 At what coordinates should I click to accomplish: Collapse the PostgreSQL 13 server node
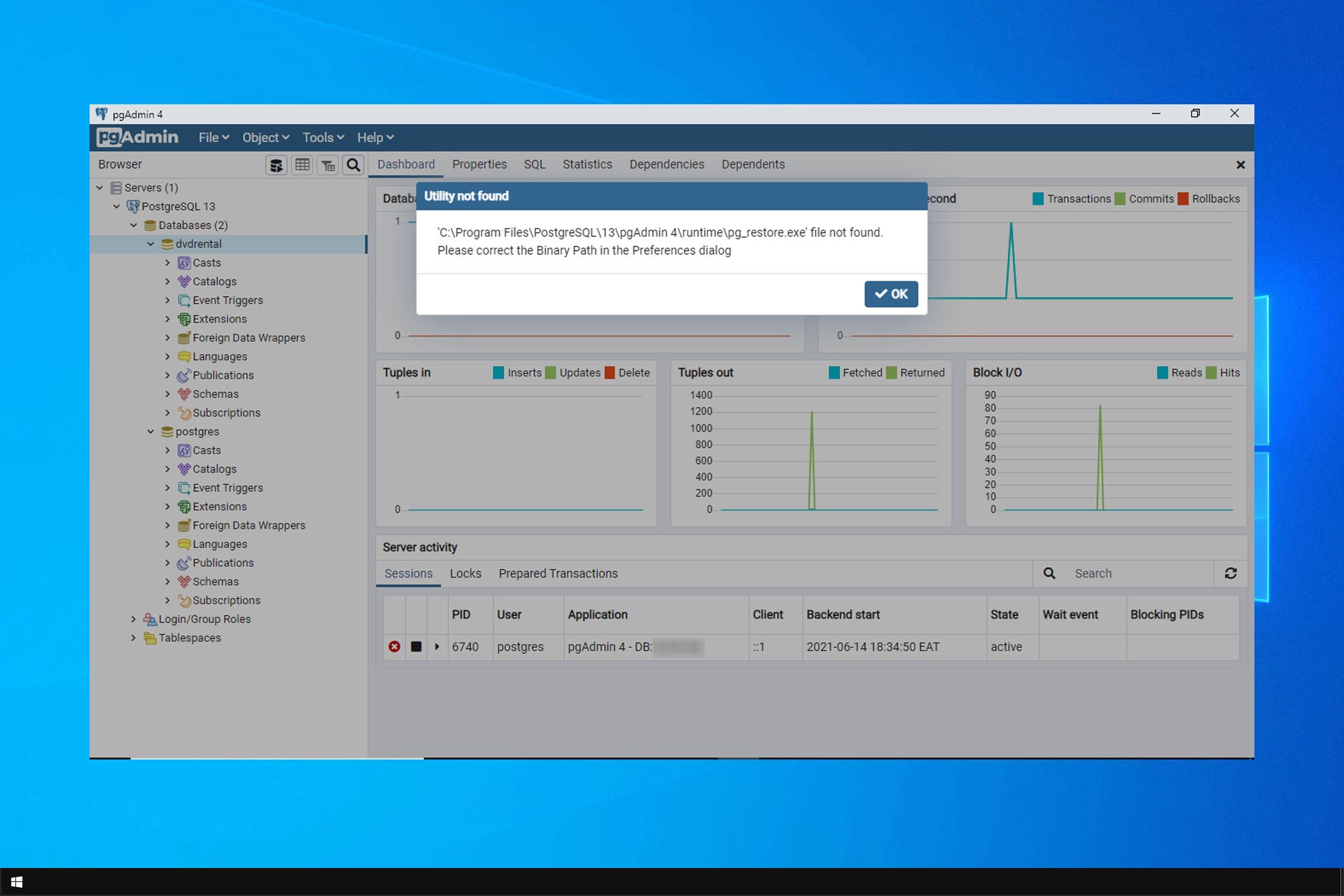click(x=116, y=206)
